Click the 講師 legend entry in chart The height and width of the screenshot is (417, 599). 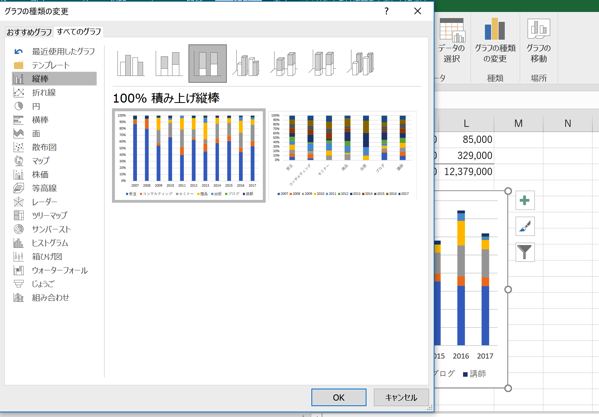tap(474, 374)
